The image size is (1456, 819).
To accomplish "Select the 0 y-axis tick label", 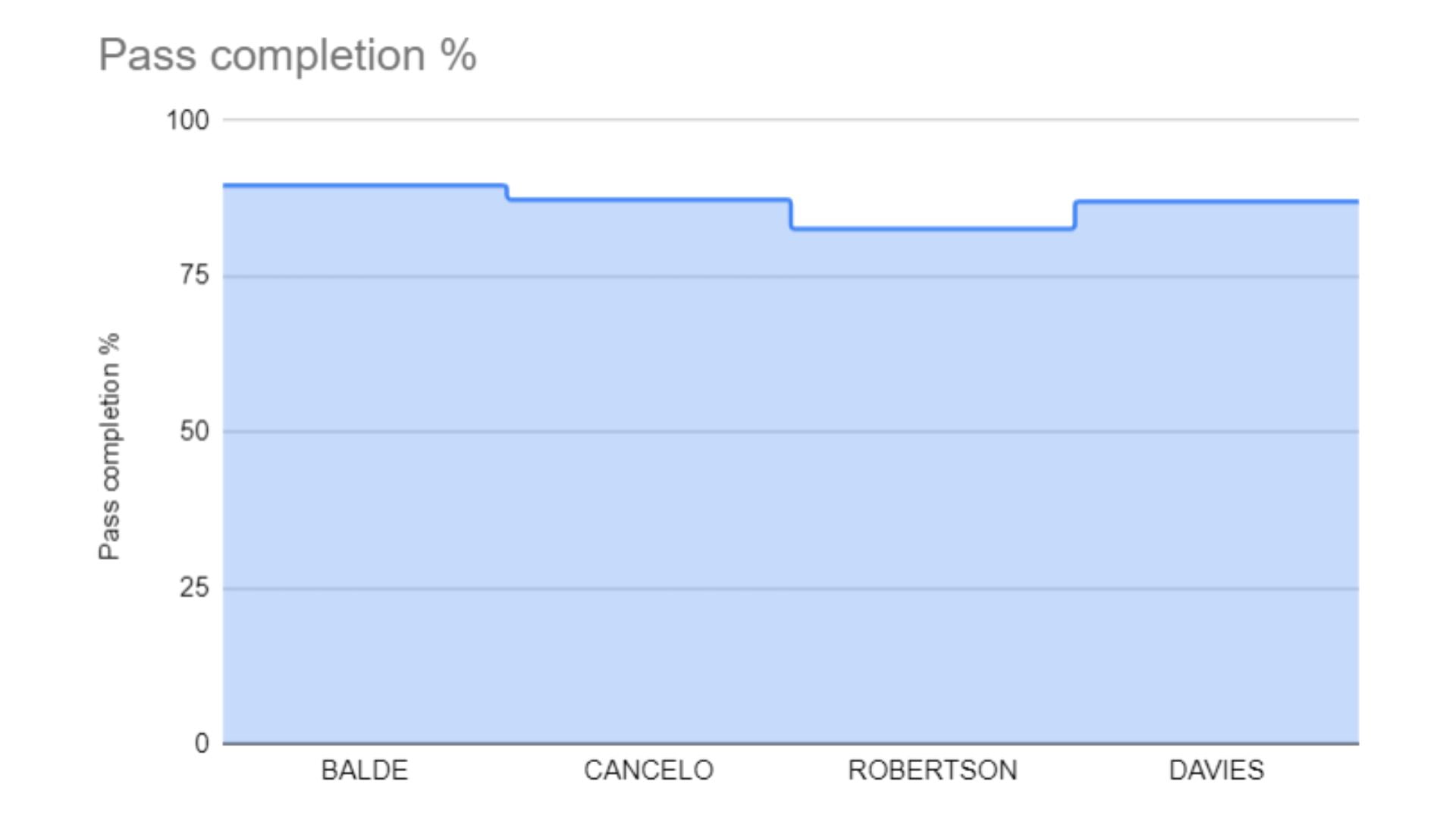I will pos(202,743).
